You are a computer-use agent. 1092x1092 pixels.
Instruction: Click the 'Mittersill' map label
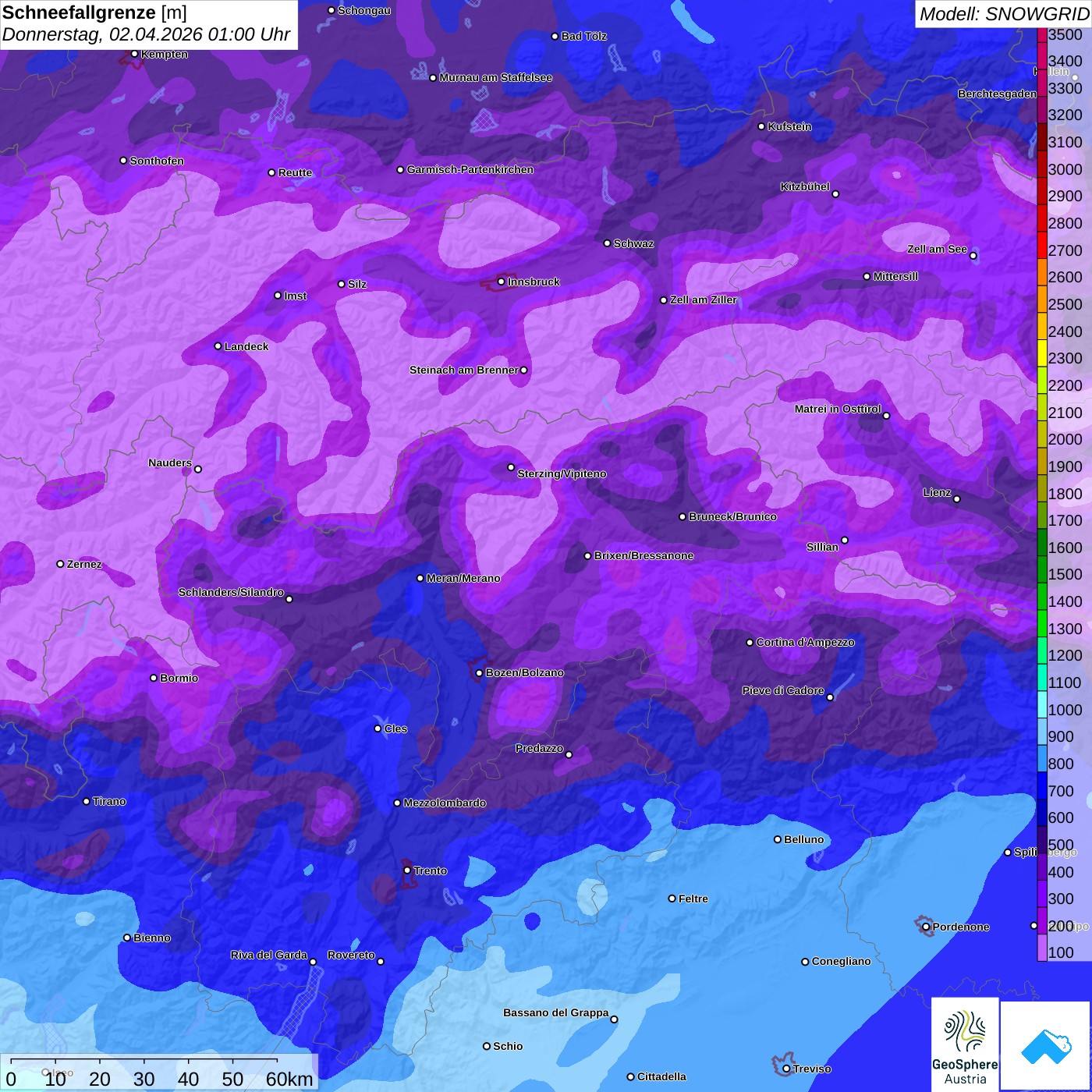[x=895, y=276]
